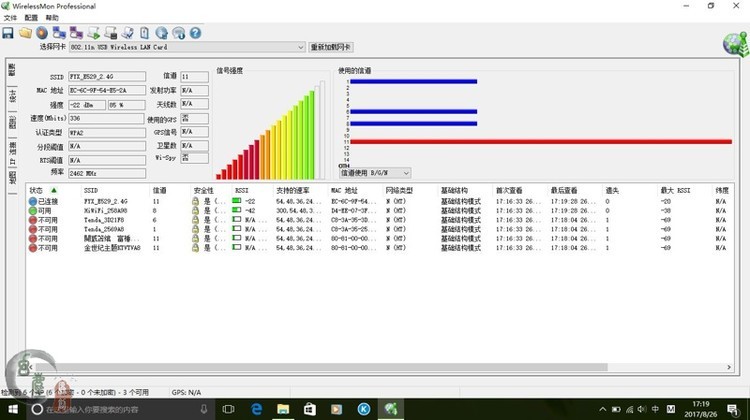Click the 速度 field showing 336
Viewport: 750px width, 420px height.
tap(106, 118)
